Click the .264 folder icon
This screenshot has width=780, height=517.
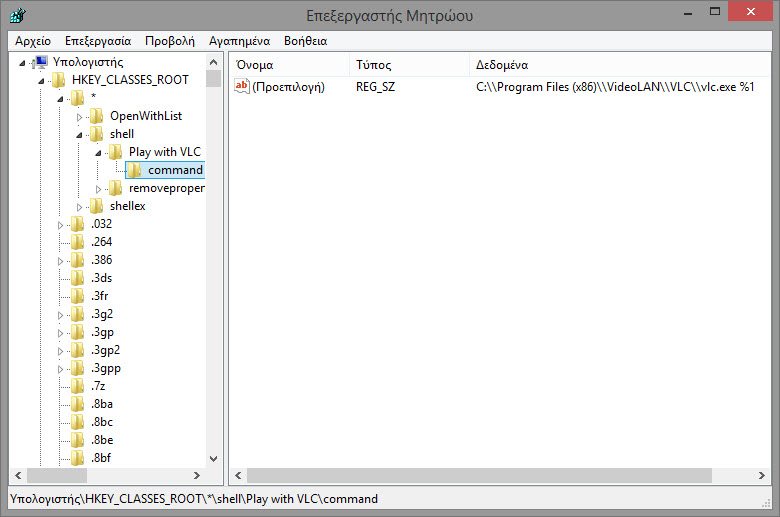[x=78, y=242]
